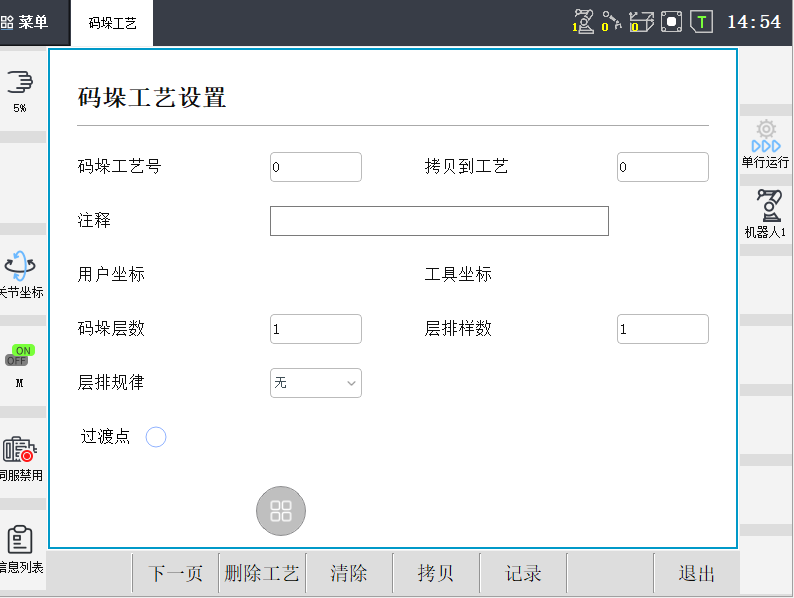Enable the transition point (过渡点) radio button
This screenshot has height=598, width=794.
(156, 437)
